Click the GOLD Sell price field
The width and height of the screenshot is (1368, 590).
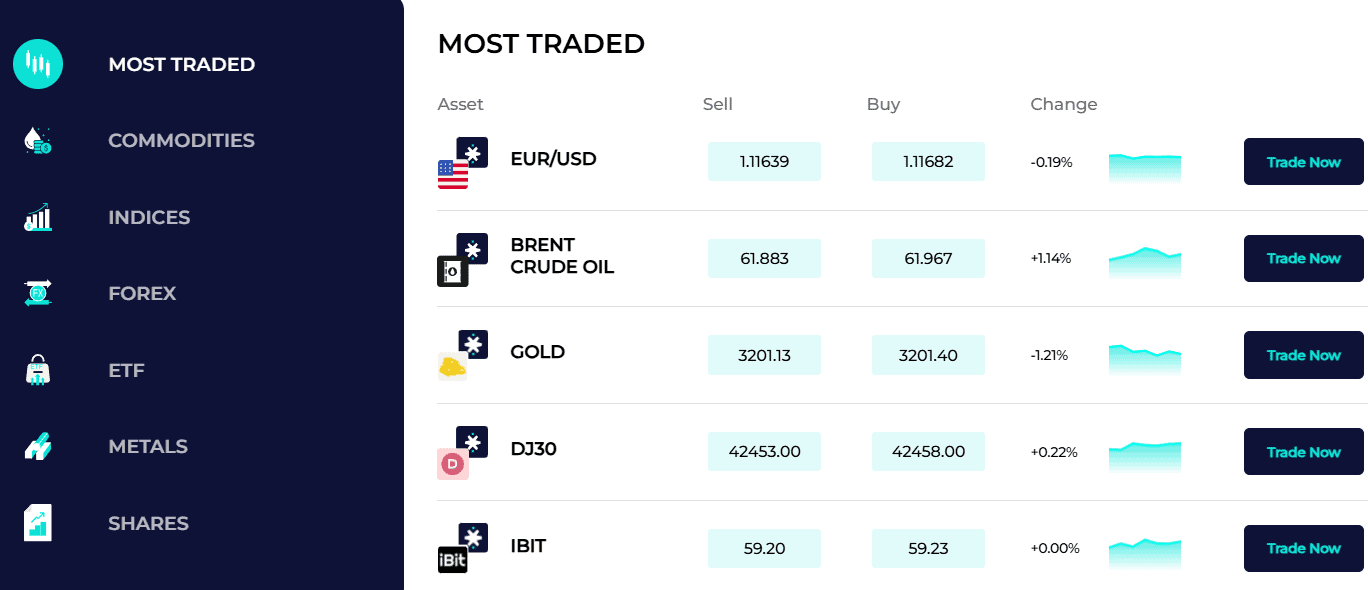764,354
